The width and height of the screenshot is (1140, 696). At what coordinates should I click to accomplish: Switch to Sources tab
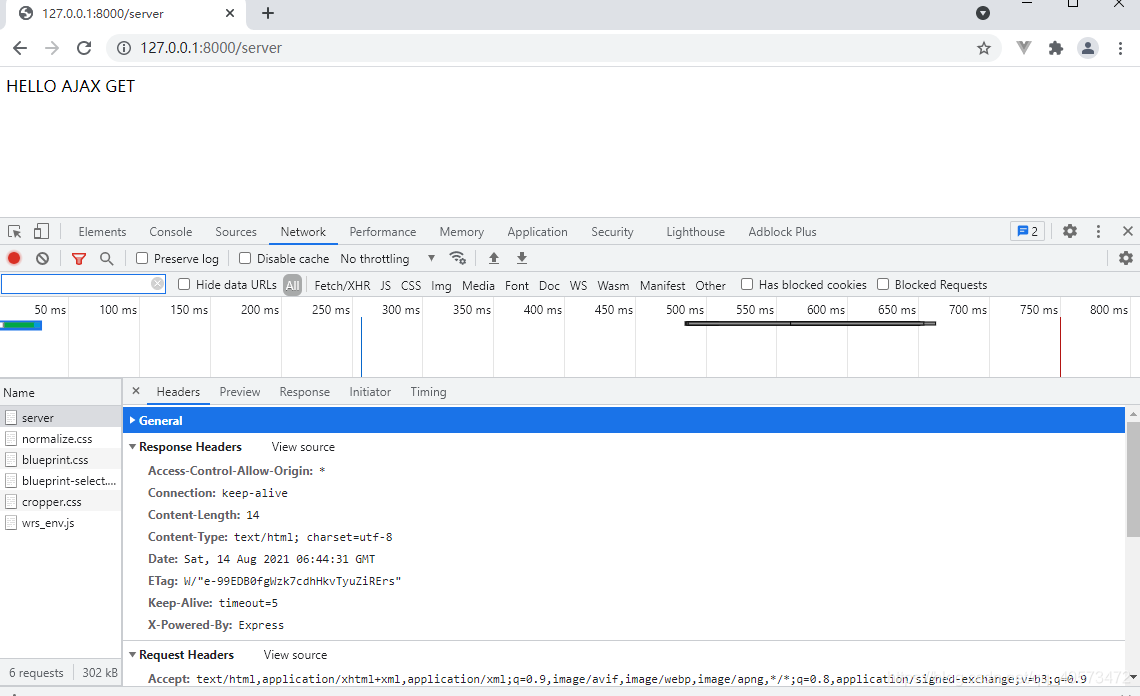tap(236, 231)
